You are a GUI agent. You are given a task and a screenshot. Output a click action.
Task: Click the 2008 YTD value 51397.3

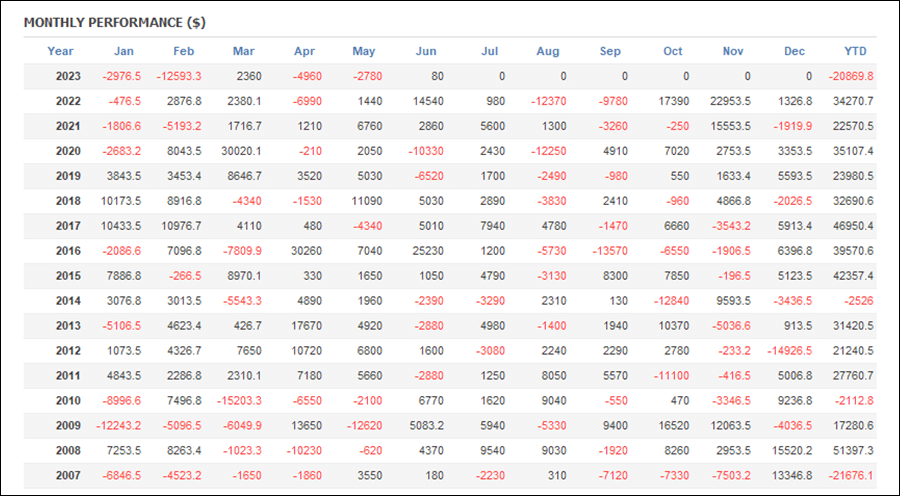coord(853,451)
